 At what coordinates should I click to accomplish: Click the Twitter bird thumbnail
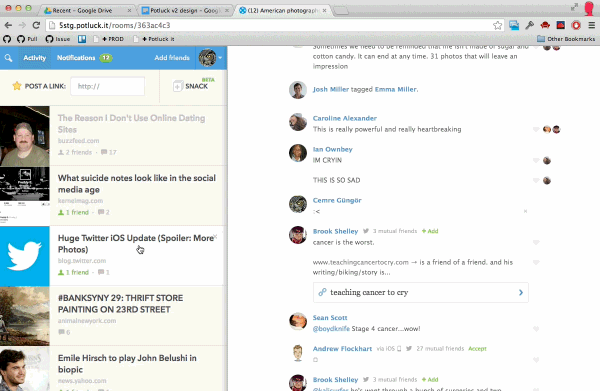(x=24, y=256)
